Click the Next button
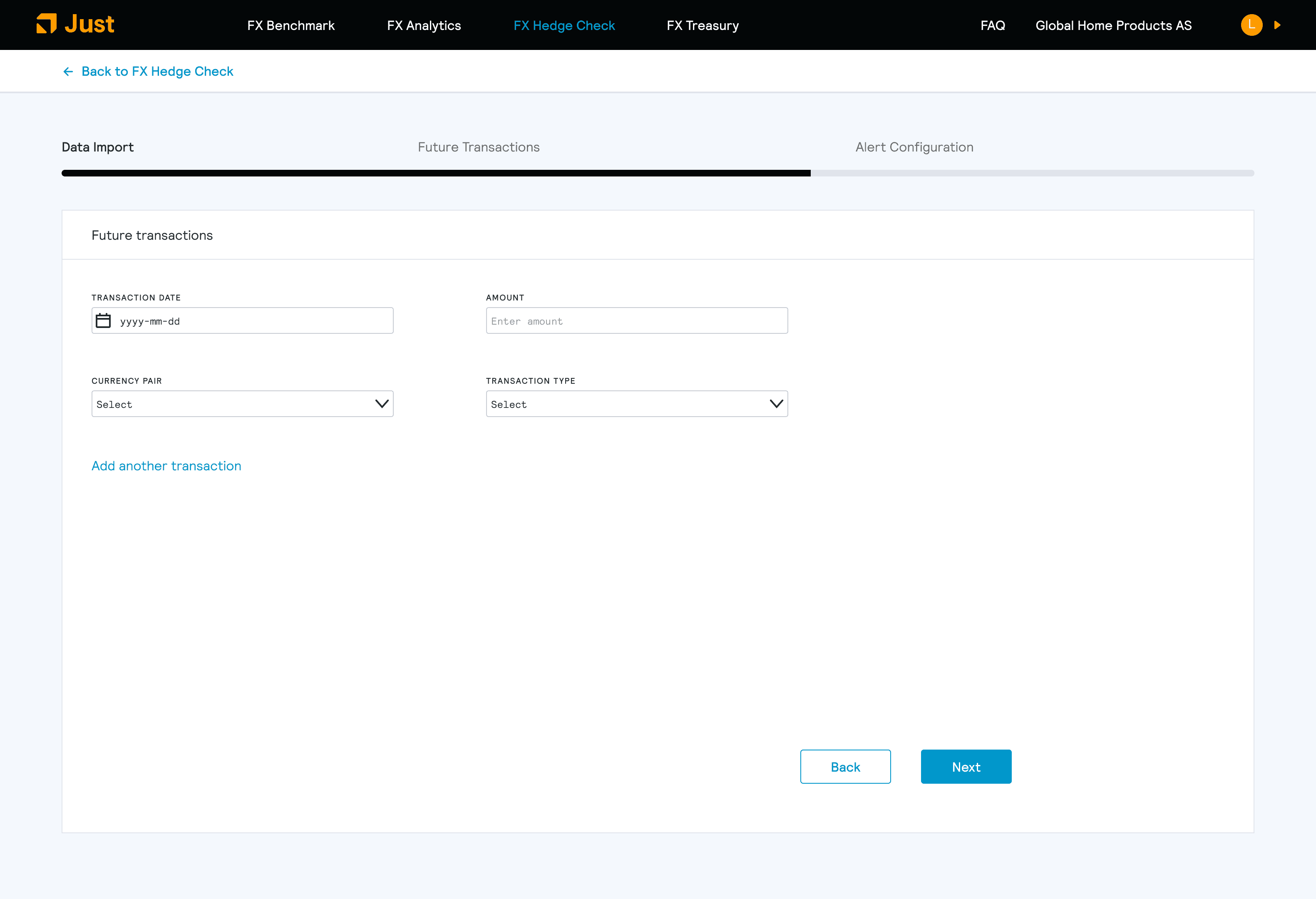This screenshot has width=1316, height=899. (x=966, y=767)
